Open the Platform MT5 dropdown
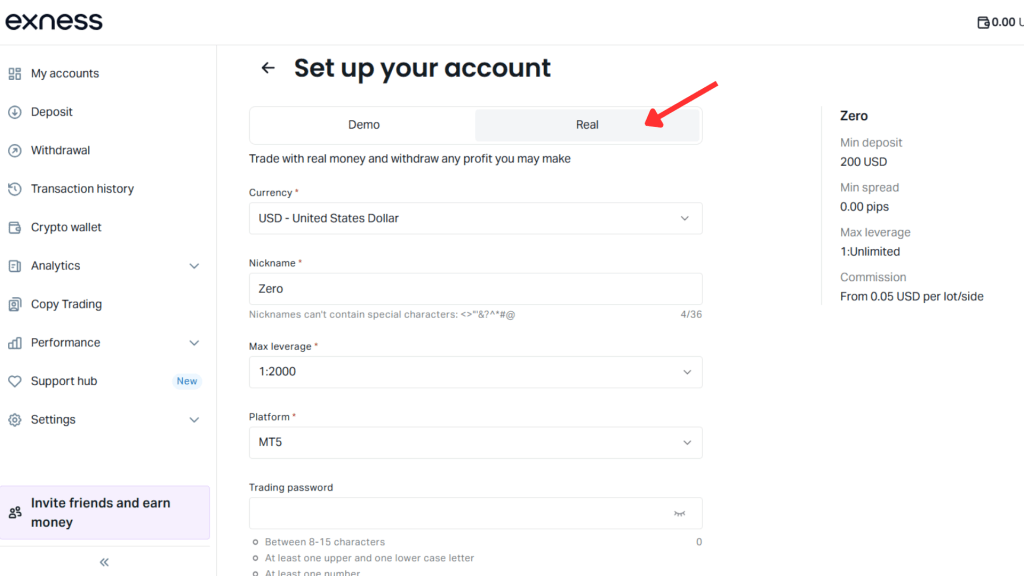 point(475,443)
